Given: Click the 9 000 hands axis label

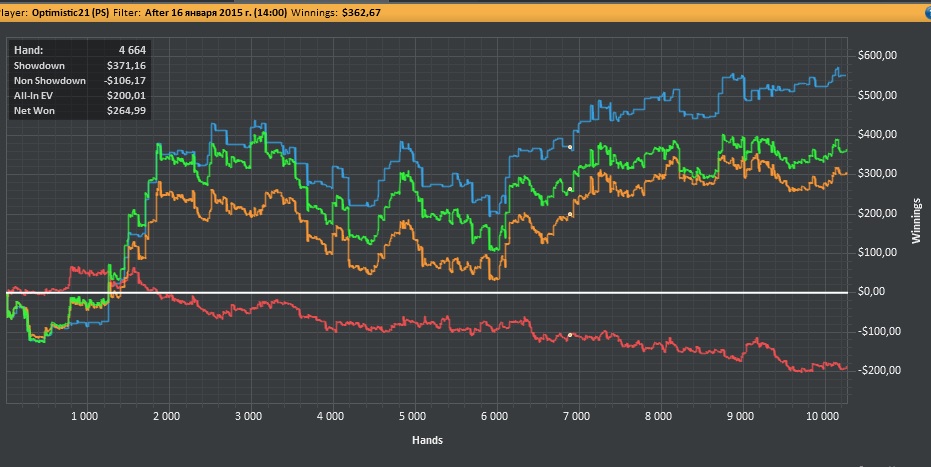Looking at the screenshot, I should [740, 417].
